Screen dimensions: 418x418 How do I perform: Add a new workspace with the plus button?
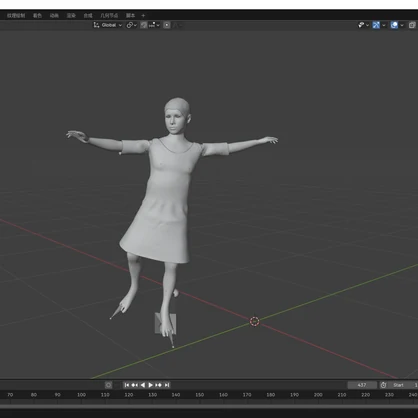[x=143, y=15]
